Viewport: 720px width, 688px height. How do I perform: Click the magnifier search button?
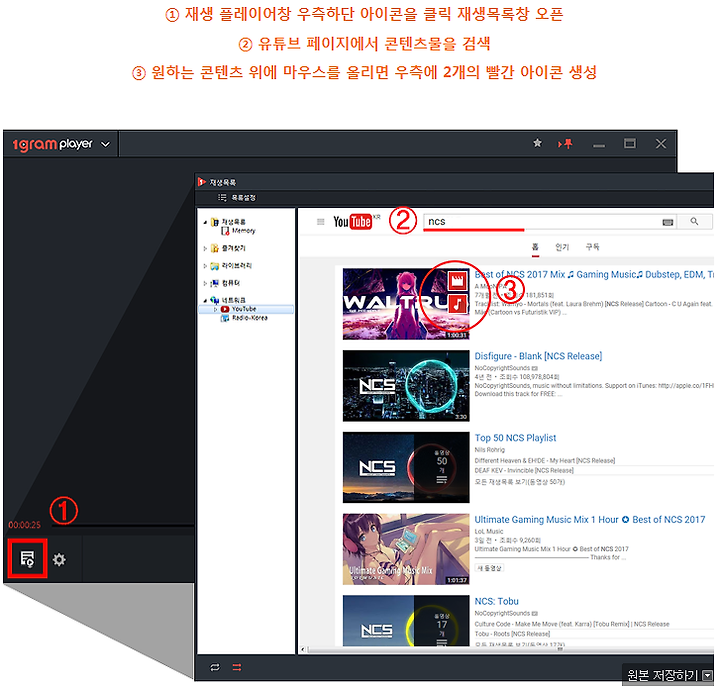pyautogui.click(x=694, y=221)
